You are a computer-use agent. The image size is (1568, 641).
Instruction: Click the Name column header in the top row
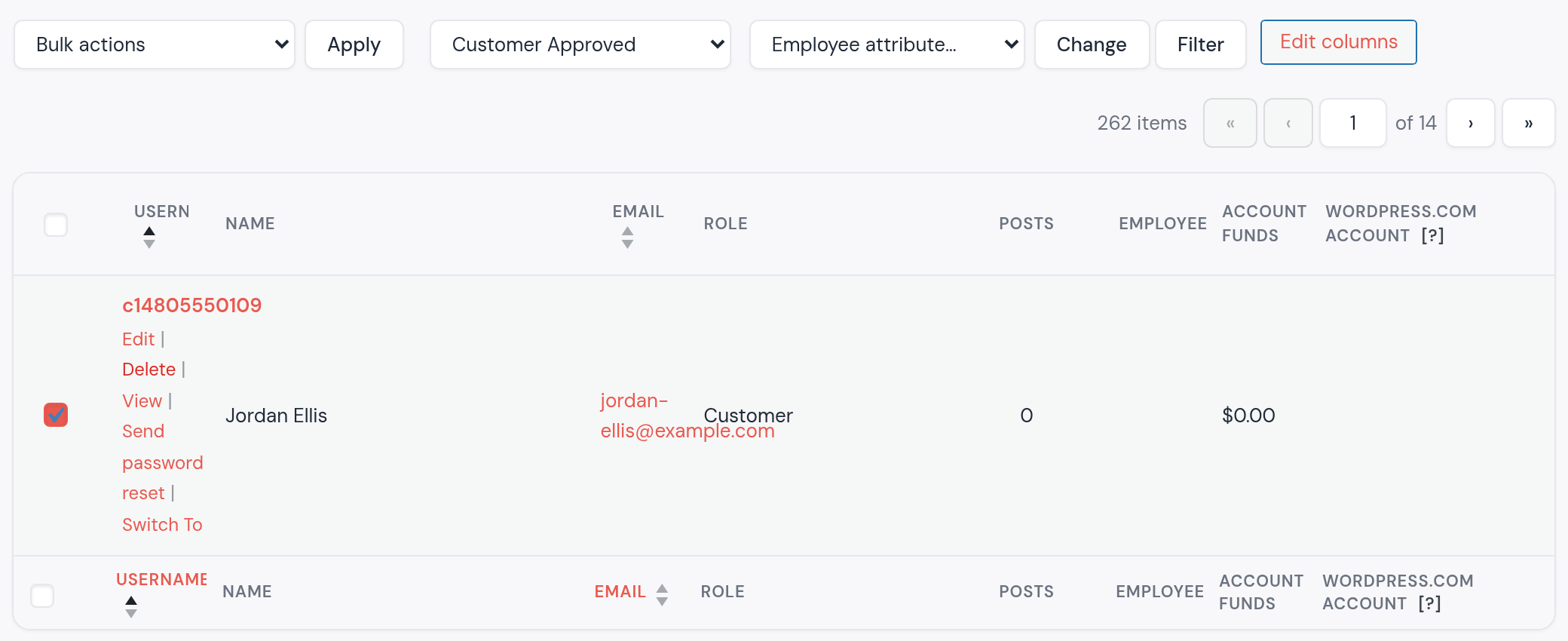point(250,224)
